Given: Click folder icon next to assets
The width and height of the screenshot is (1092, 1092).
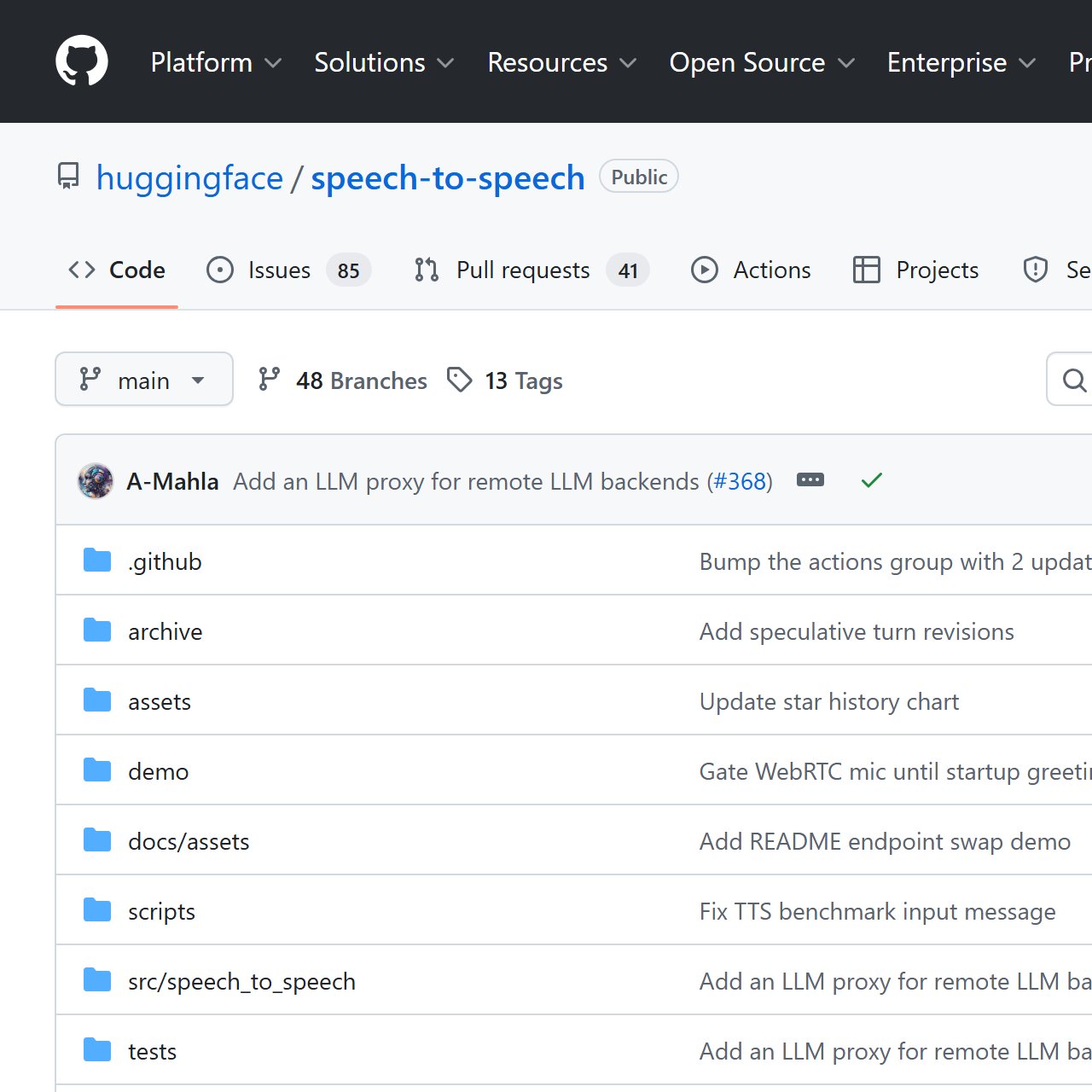Looking at the screenshot, I should point(97,700).
